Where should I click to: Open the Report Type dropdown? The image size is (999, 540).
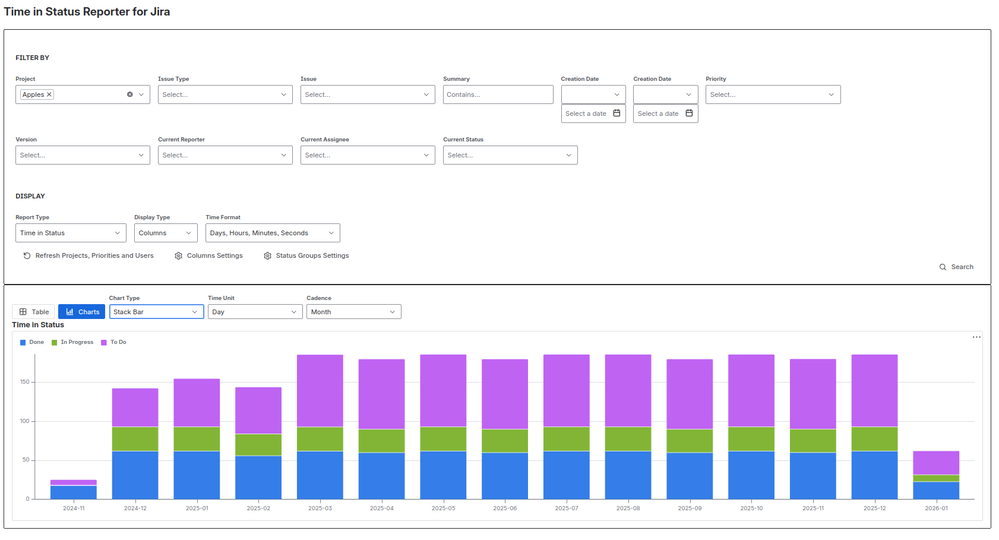[71, 233]
